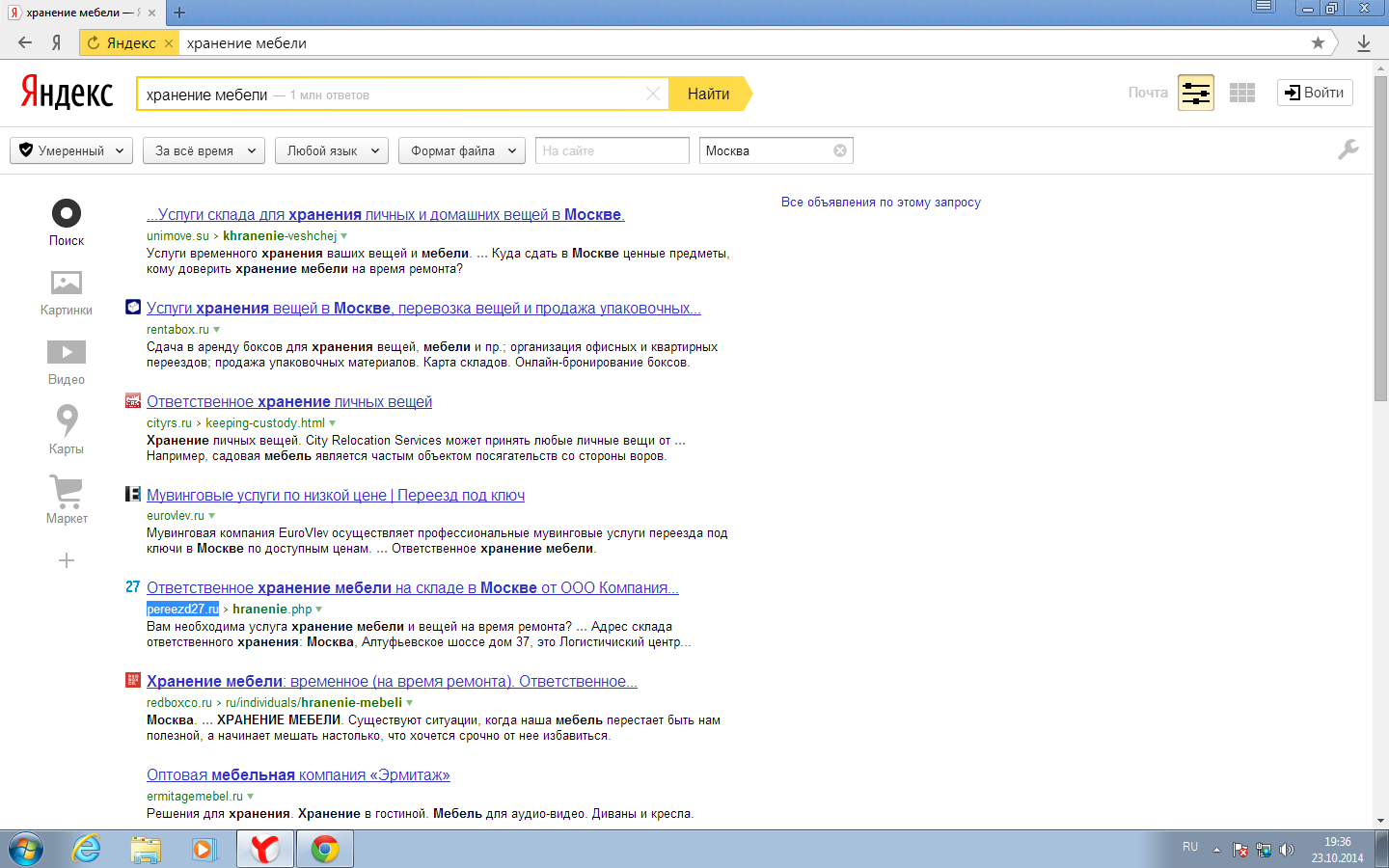Open cityrs.ru domain link
1389x868 pixels.
pyautogui.click(x=169, y=423)
